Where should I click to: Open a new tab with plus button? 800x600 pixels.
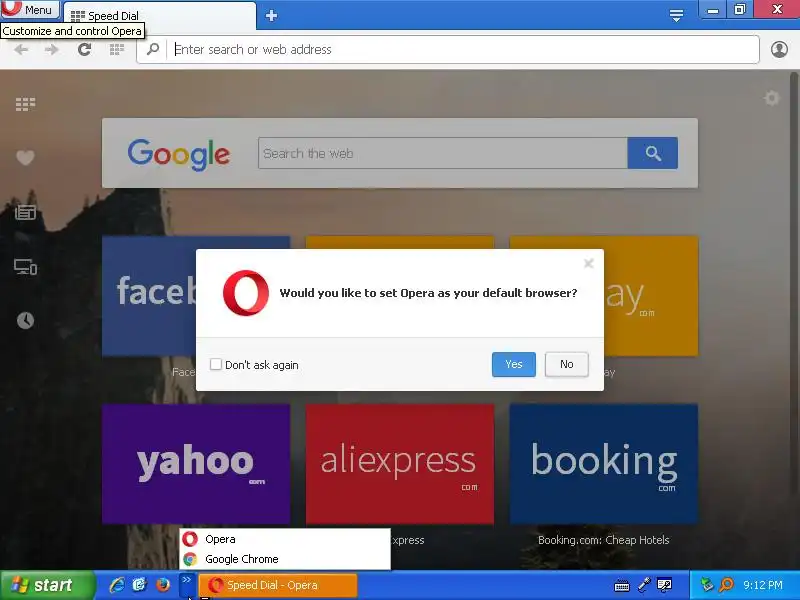(x=271, y=15)
